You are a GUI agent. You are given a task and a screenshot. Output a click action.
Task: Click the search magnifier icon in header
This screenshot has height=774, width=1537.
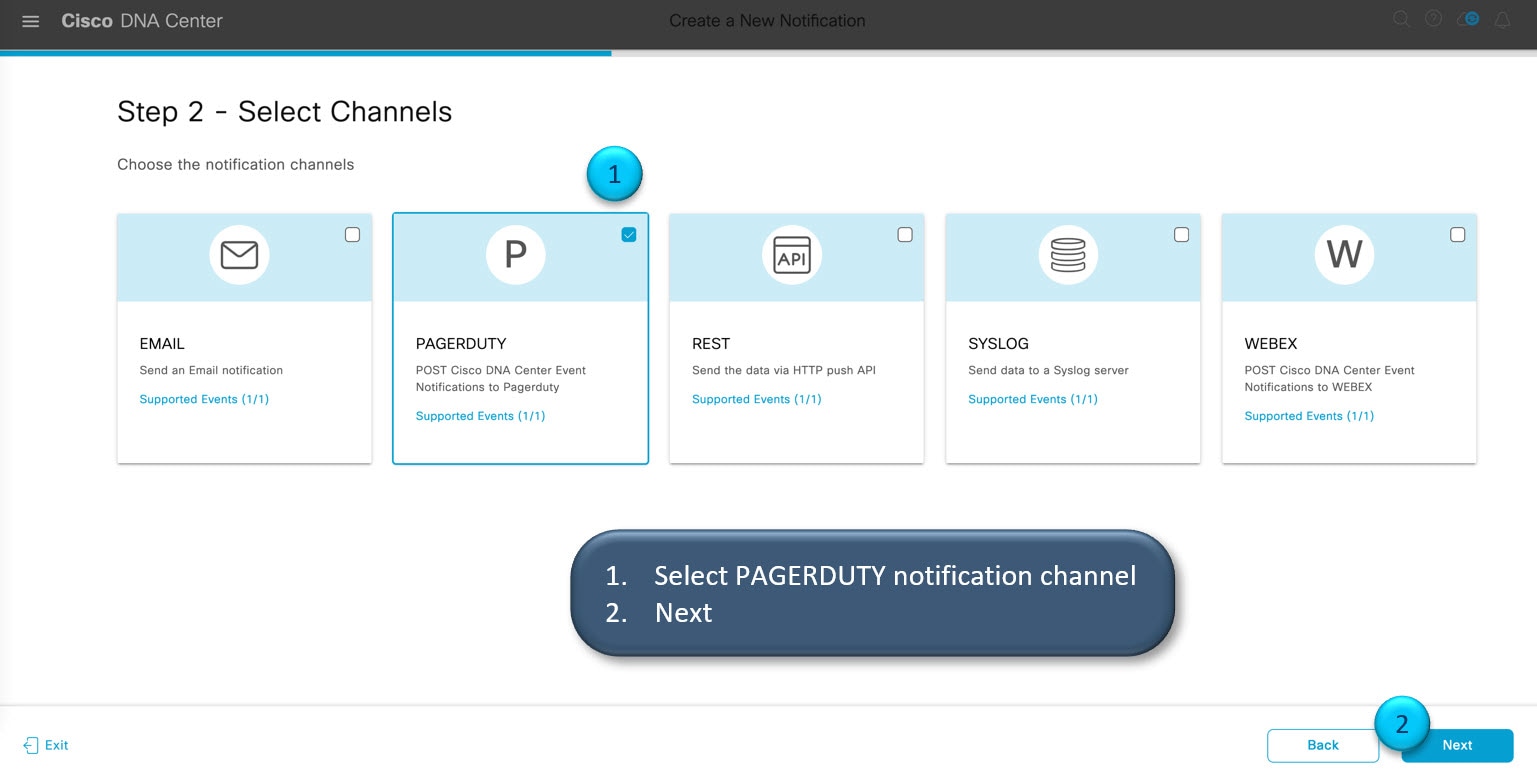[1401, 19]
